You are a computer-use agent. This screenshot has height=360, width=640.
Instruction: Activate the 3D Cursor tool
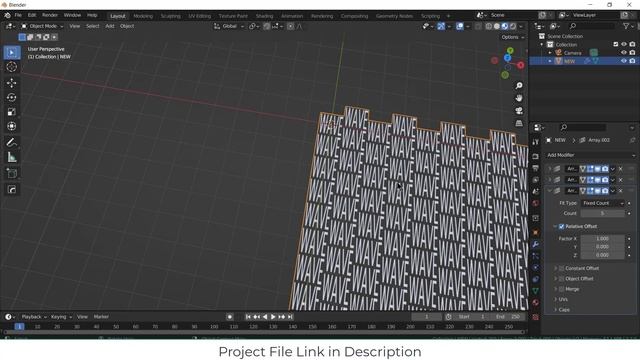tap(11, 67)
